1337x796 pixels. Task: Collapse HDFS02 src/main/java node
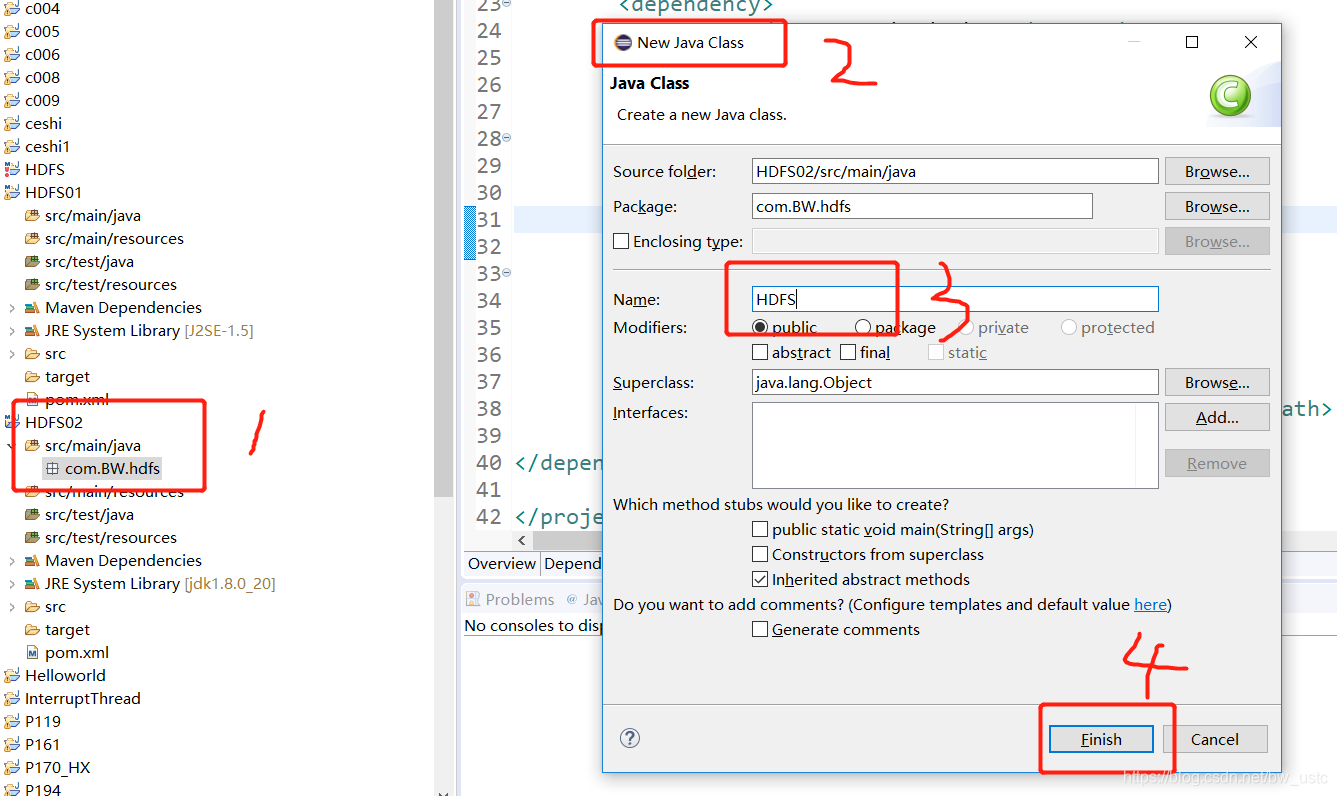12,445
